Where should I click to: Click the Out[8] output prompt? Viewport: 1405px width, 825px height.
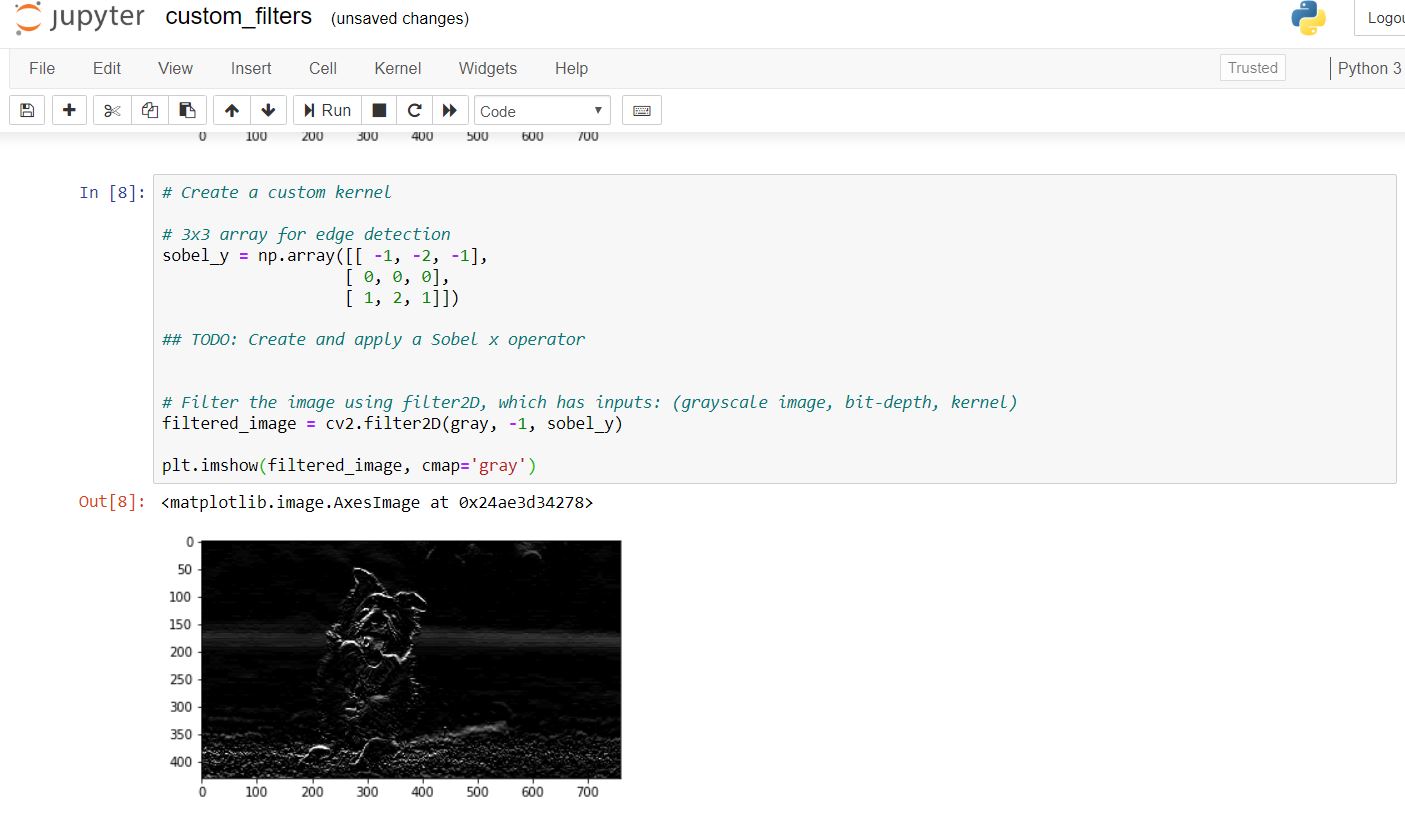click(112, 502)
